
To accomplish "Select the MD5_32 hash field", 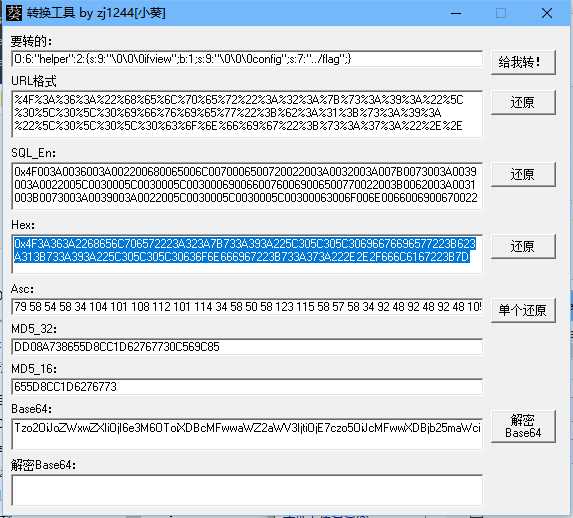I will pos(247,347).
